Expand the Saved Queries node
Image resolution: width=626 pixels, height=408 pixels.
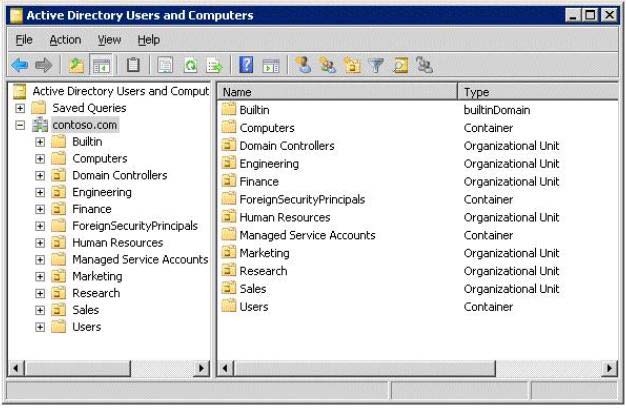[20, 108]
